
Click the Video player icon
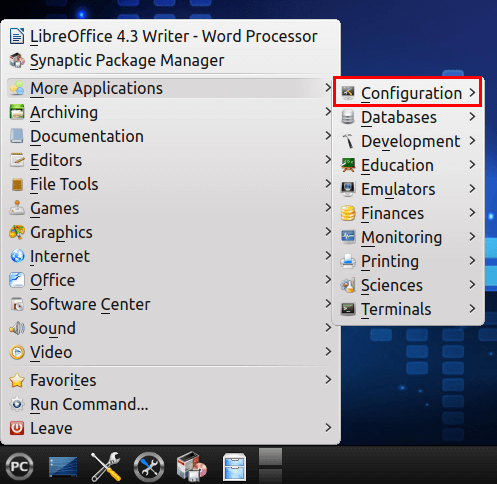click(17, 352)
